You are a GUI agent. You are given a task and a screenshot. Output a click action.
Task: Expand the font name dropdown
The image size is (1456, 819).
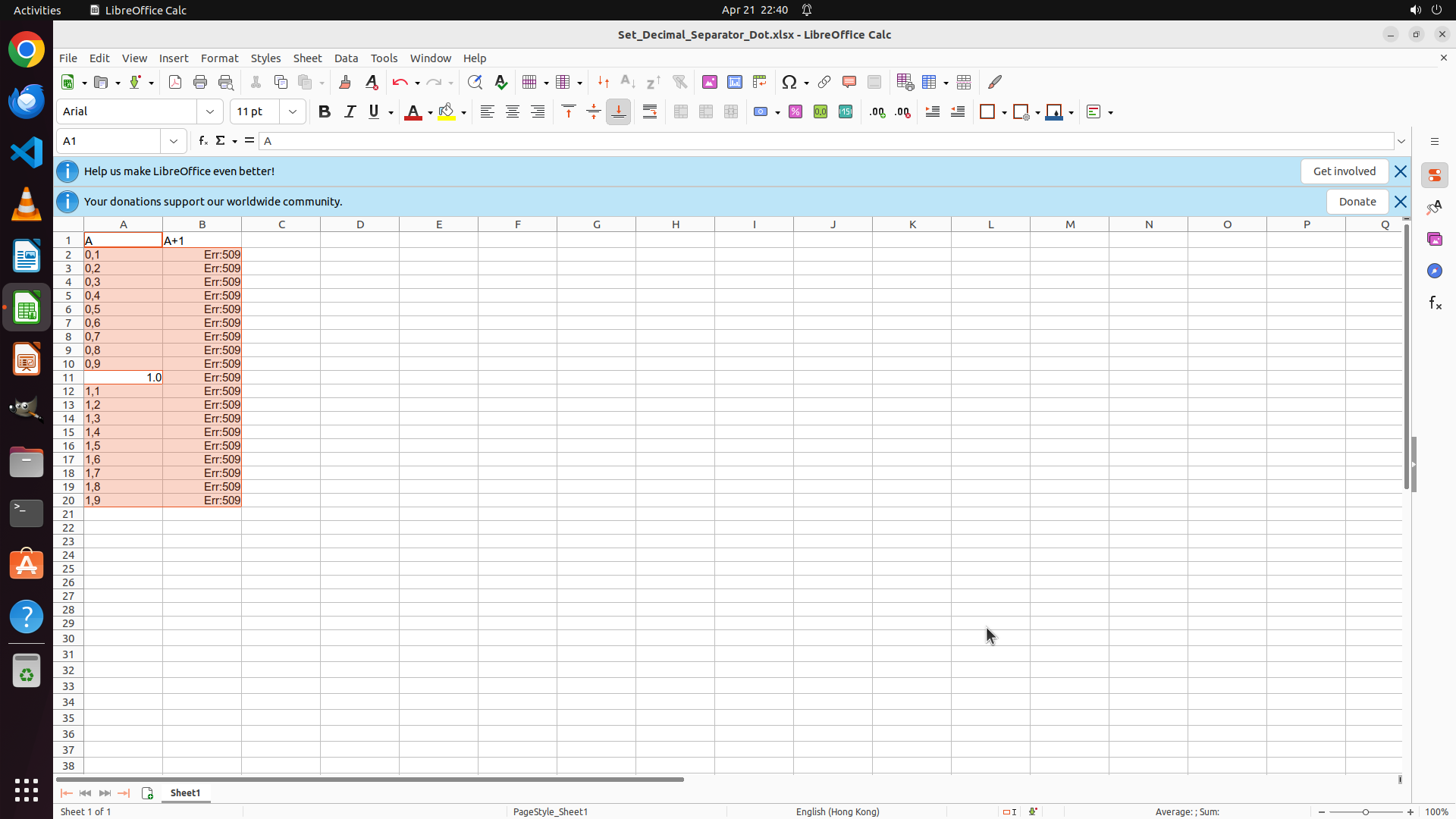click(210, 112)
